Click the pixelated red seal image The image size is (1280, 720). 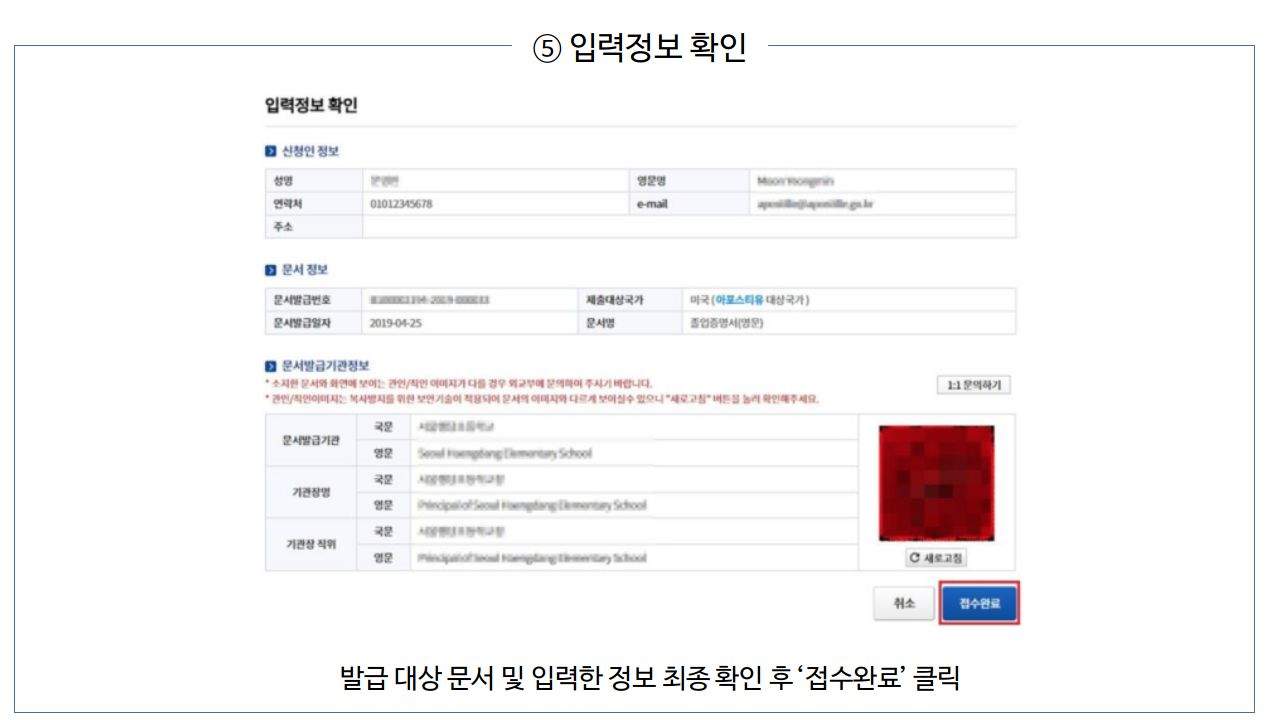936,483
